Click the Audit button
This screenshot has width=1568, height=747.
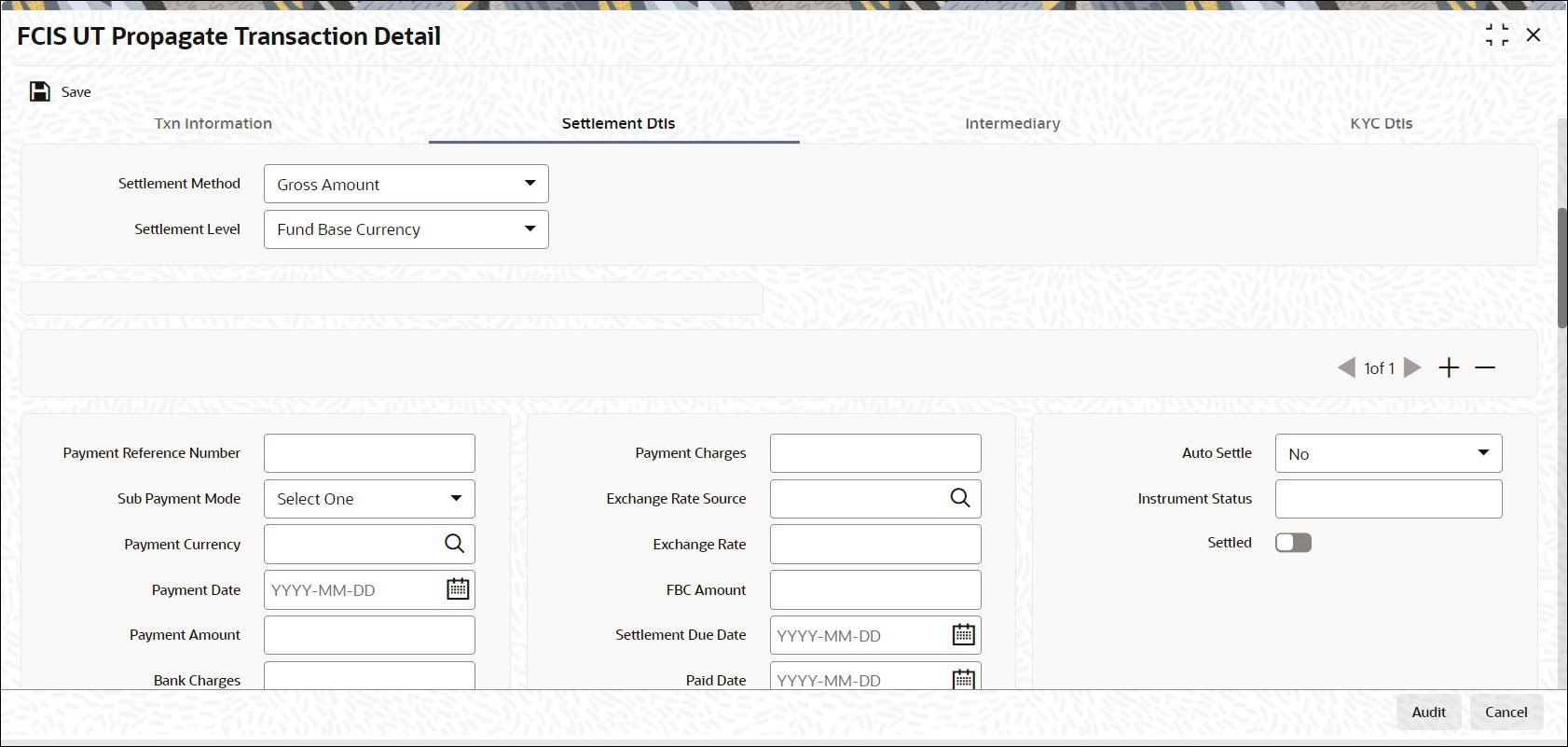[x=1428, y=712]
